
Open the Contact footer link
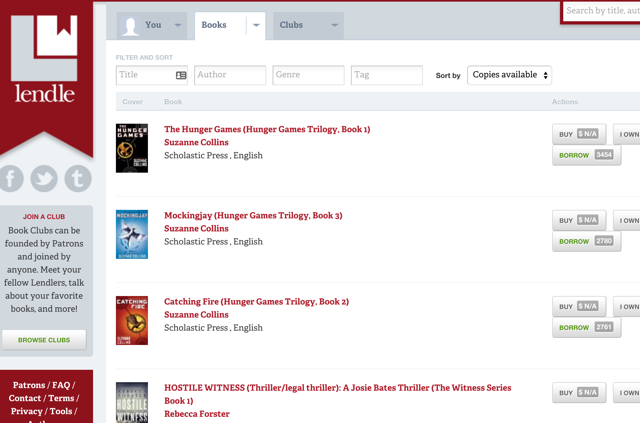[x=25, y=398]
